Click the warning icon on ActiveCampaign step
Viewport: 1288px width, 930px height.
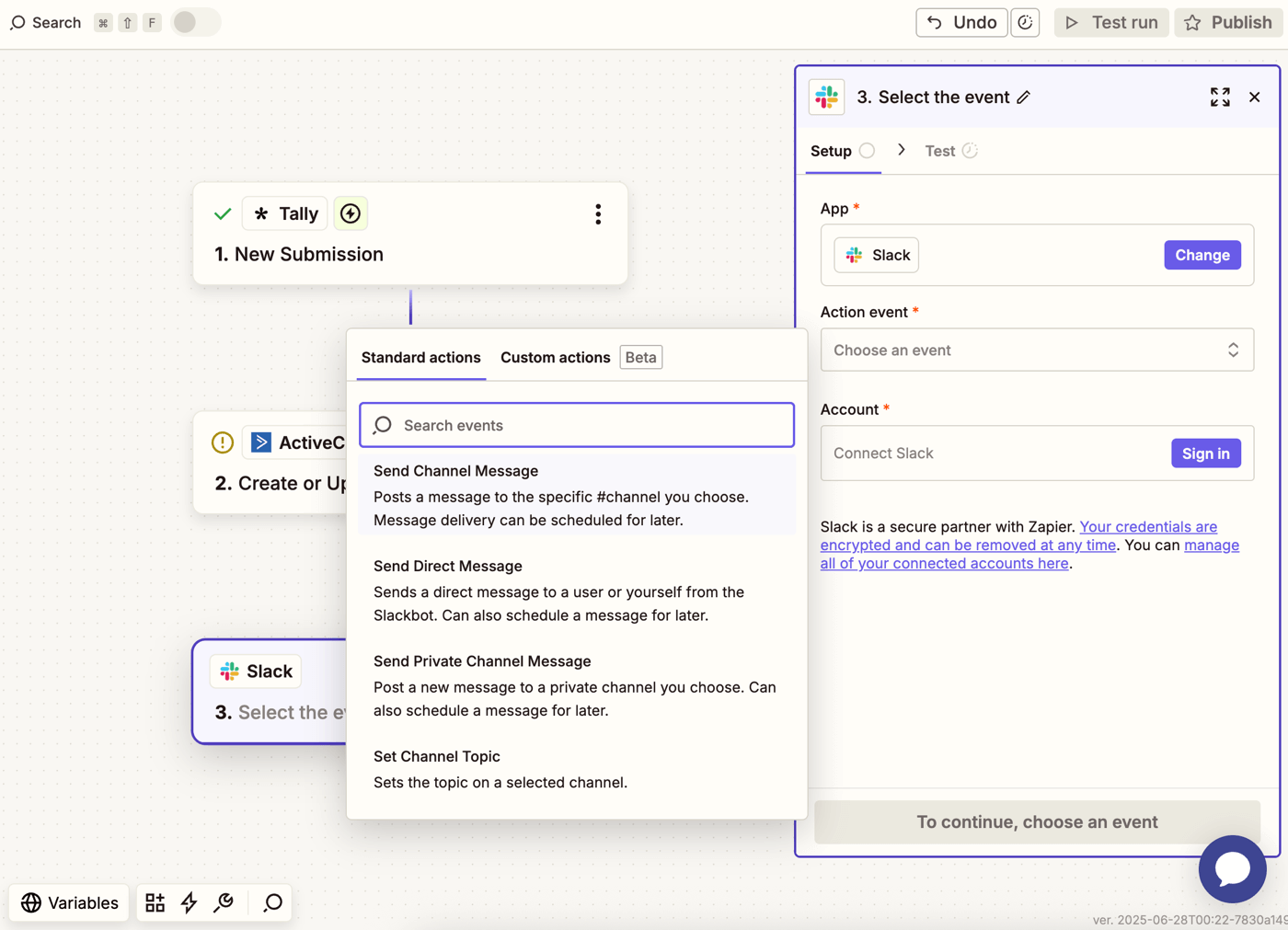pyautogui.click(x=223, y=442)
